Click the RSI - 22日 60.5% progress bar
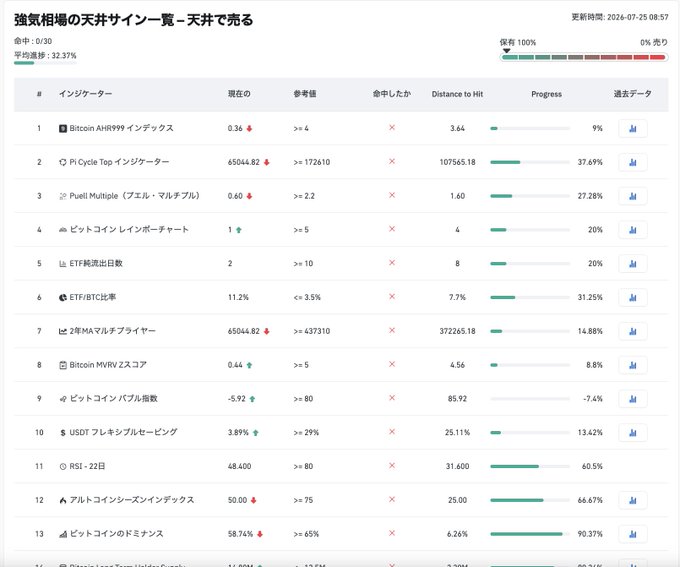The image size is (680, 567). [x=530, y=466]
